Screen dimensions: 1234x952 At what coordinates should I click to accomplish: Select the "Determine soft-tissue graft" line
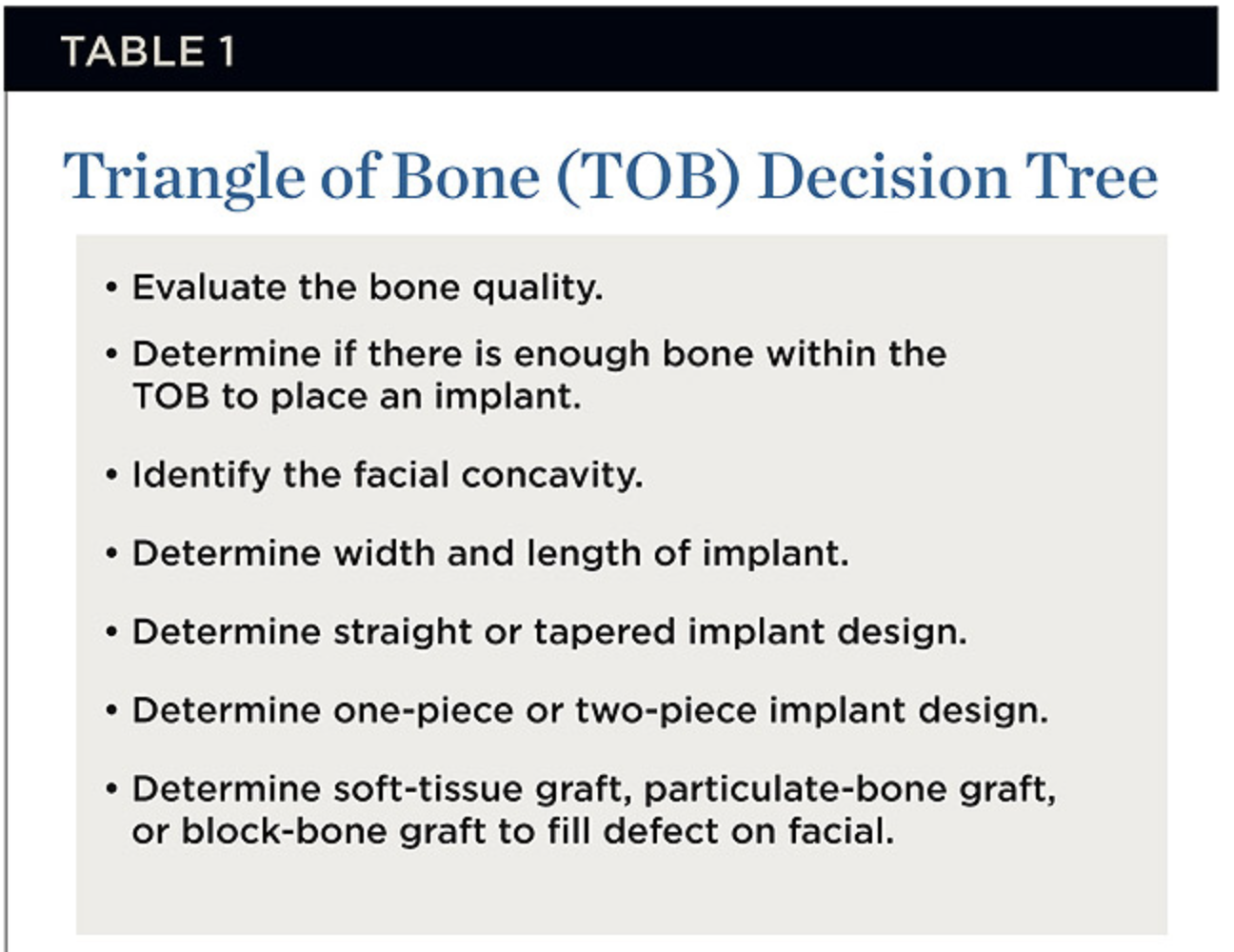click(593, 789)
